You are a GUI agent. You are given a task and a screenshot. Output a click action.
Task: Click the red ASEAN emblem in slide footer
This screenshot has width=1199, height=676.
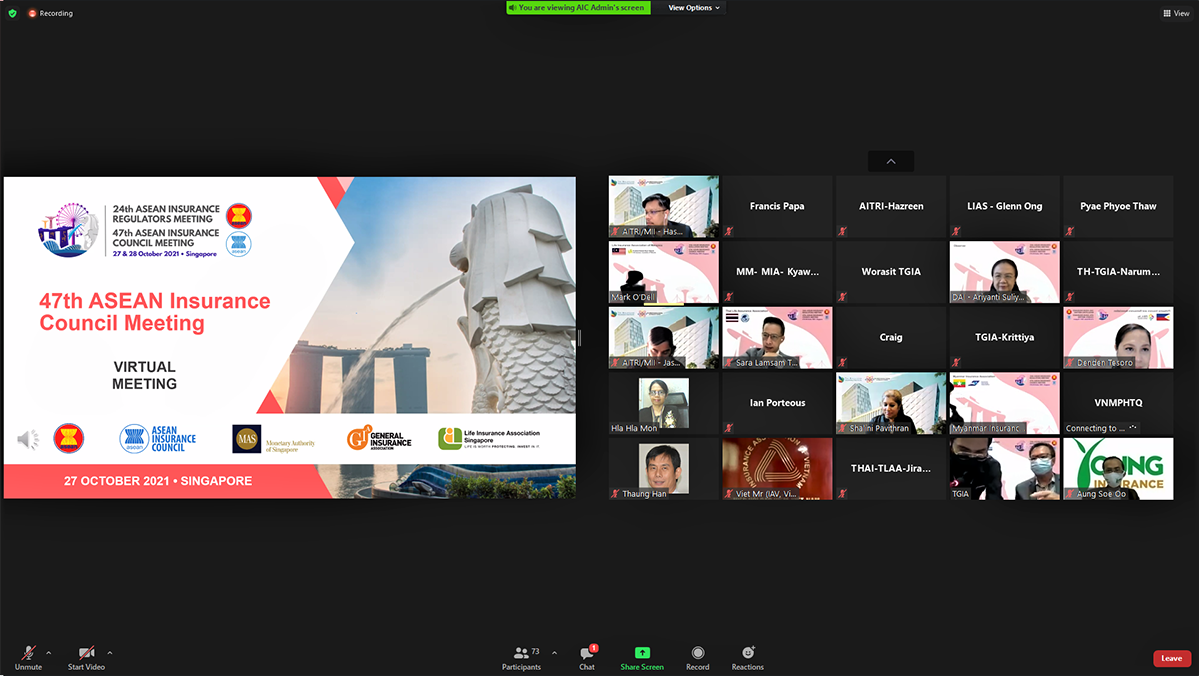point(69,438)
